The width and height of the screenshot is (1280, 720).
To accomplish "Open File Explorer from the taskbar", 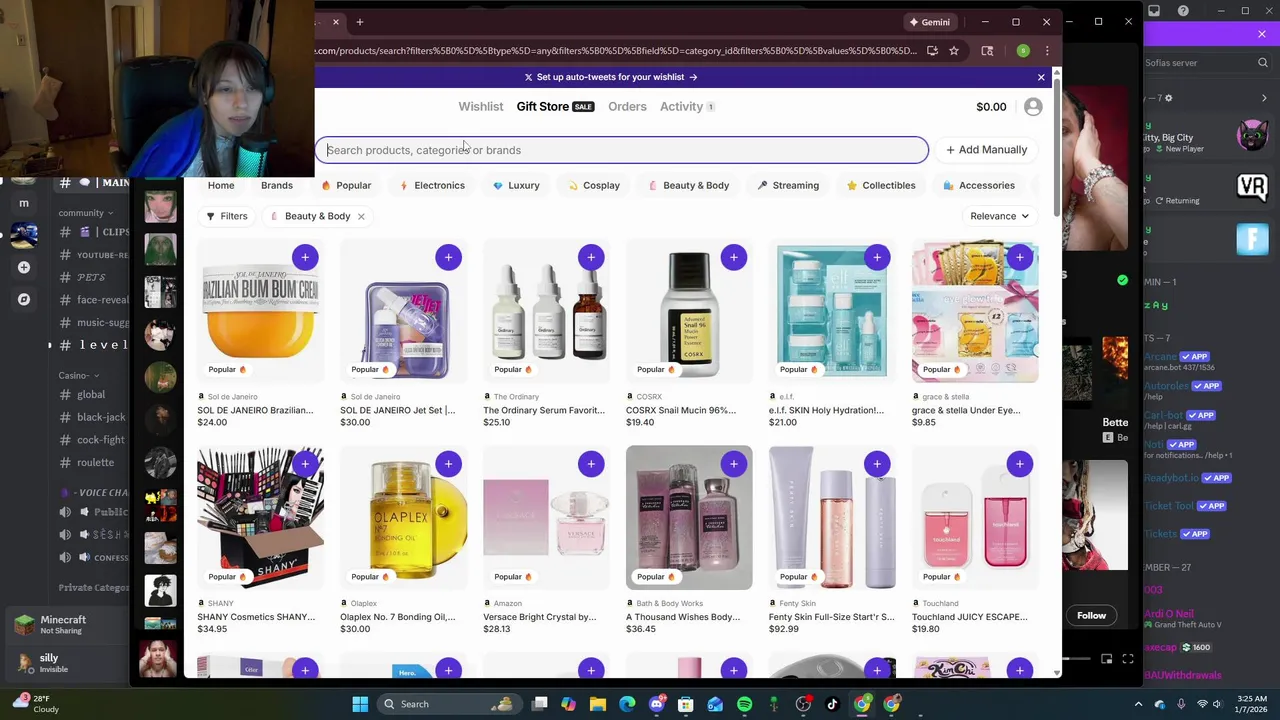I will point(598,704).
